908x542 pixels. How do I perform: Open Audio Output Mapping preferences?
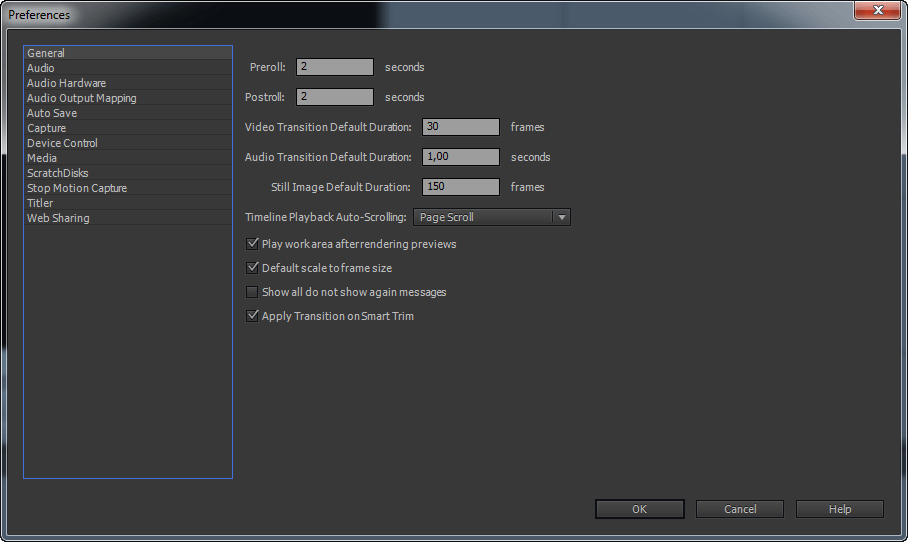[x=127, y=98]
